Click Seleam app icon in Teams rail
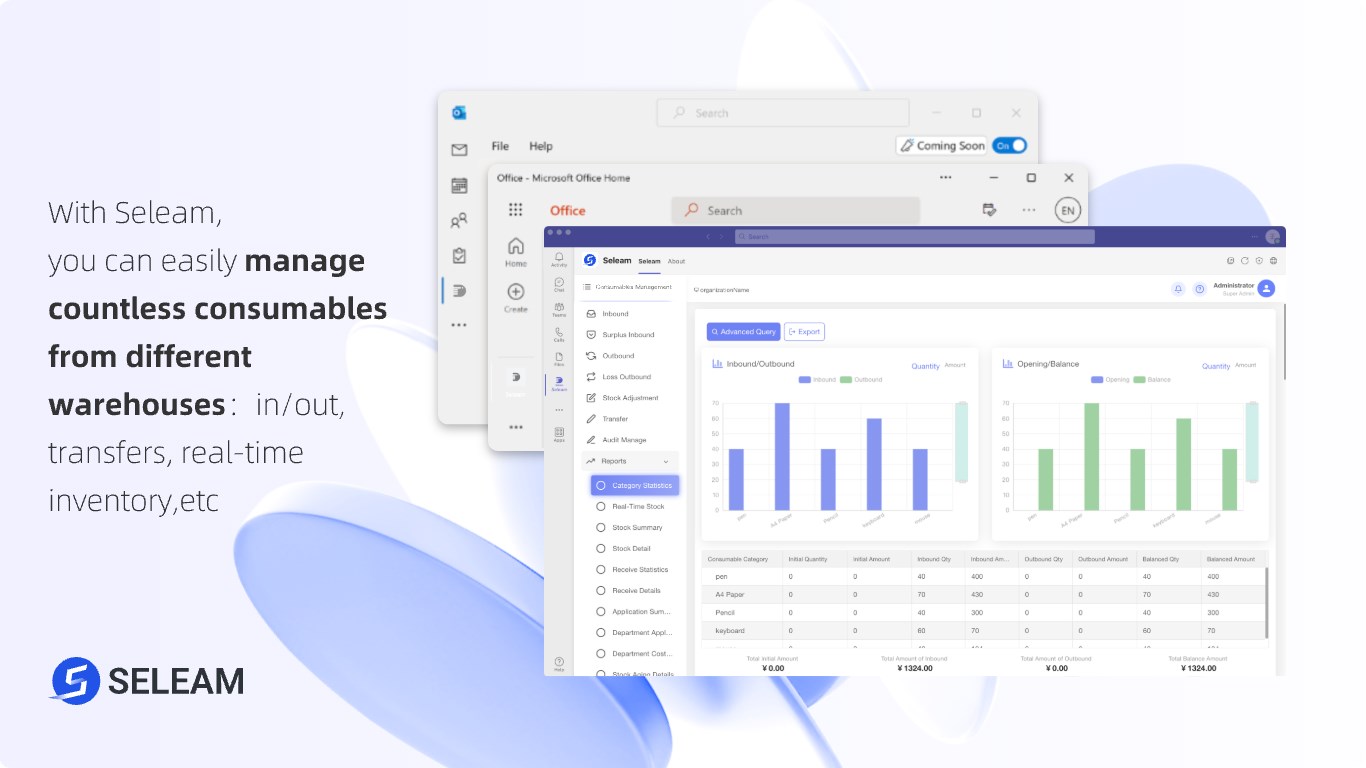This screenshot has width=1366, height=768. tap(559, 383)
